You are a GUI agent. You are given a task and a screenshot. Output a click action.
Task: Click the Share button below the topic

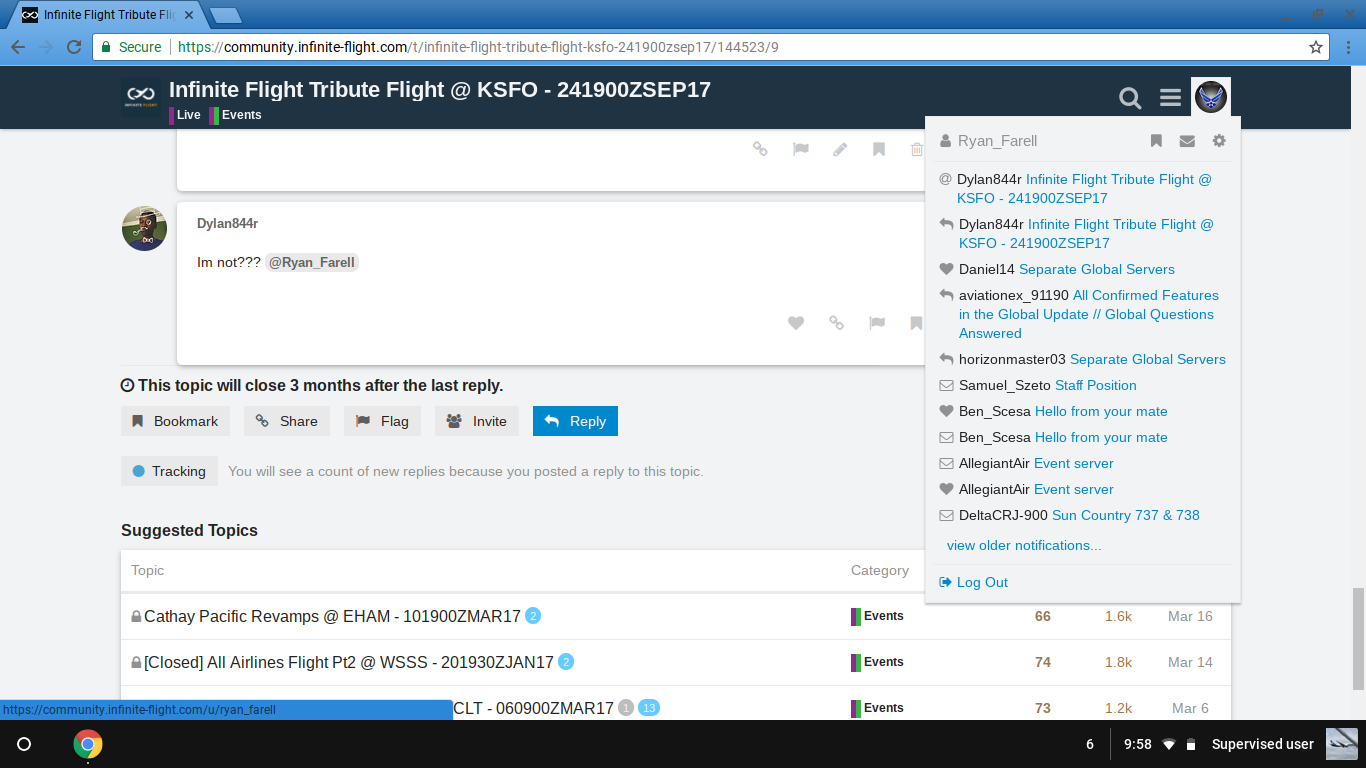point(287,421)
